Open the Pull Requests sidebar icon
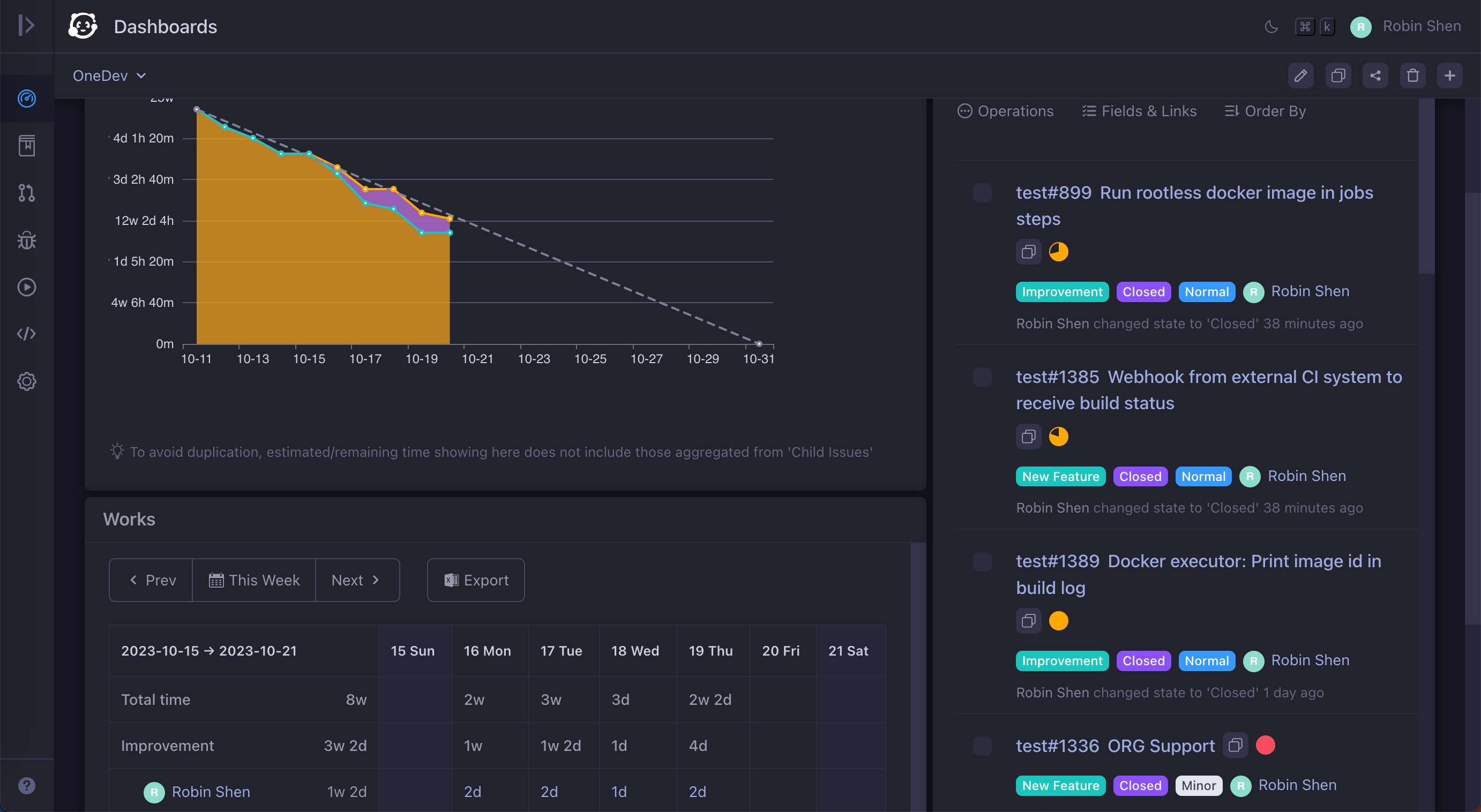Viewport: 1481px width, 812px height. coord(26,193)
